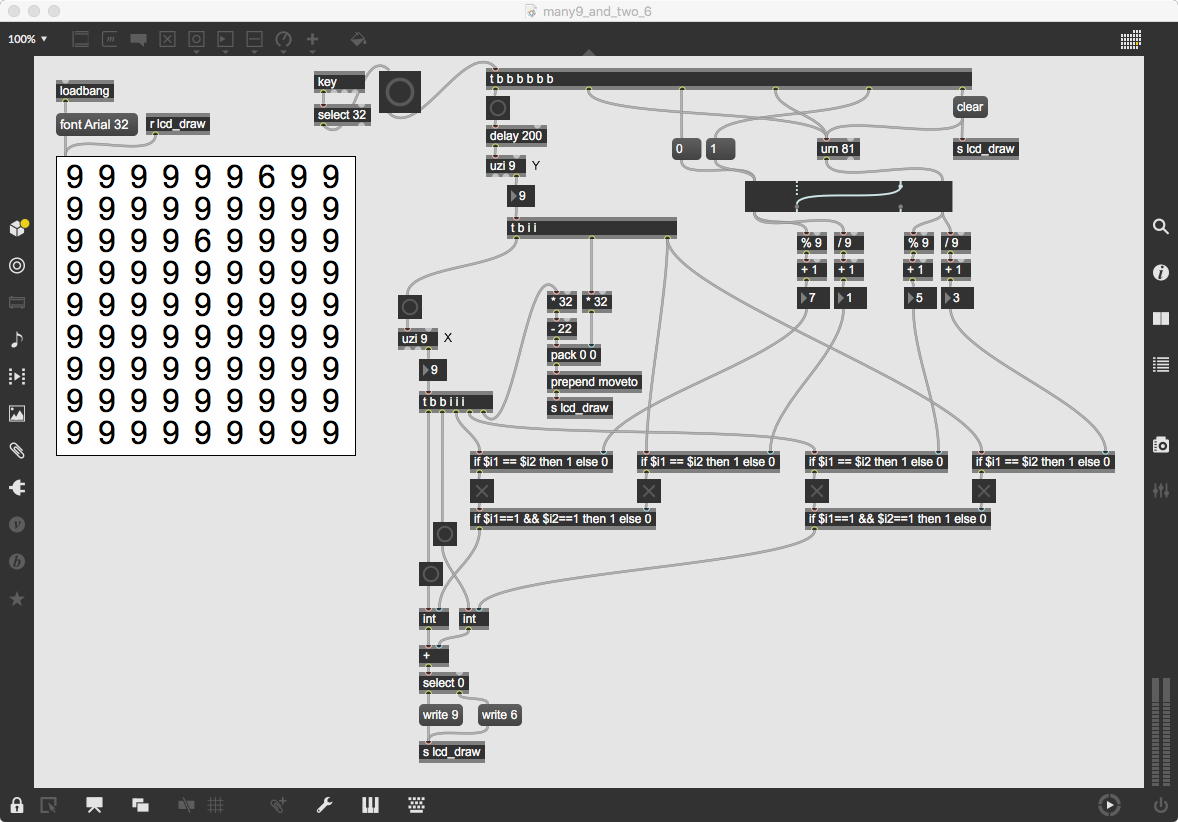The width and height of the screenshot is (1178, 822).
Task: Open the video play browser in left sidebar
Action: pyautogui.click(x=17, y=376)
